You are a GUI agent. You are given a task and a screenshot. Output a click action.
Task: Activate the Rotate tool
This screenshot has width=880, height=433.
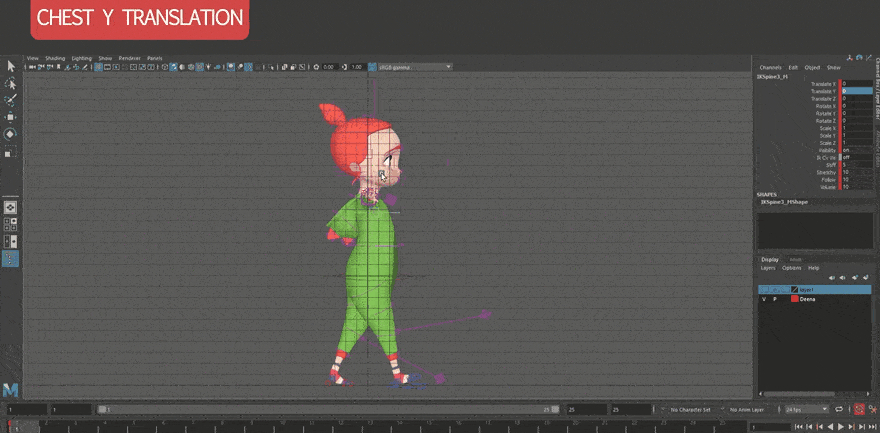(10, 134)
